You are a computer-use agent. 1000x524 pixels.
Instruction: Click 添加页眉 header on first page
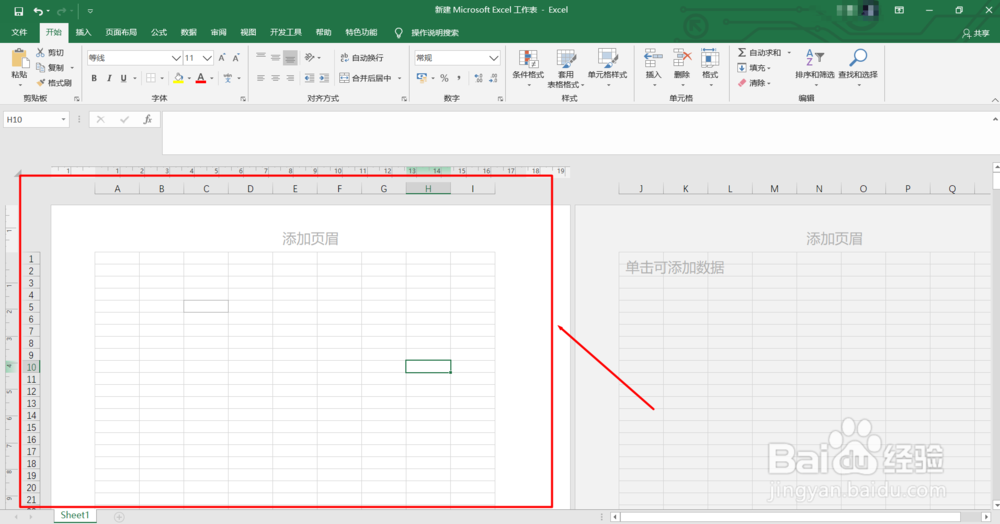pos(311,238)
